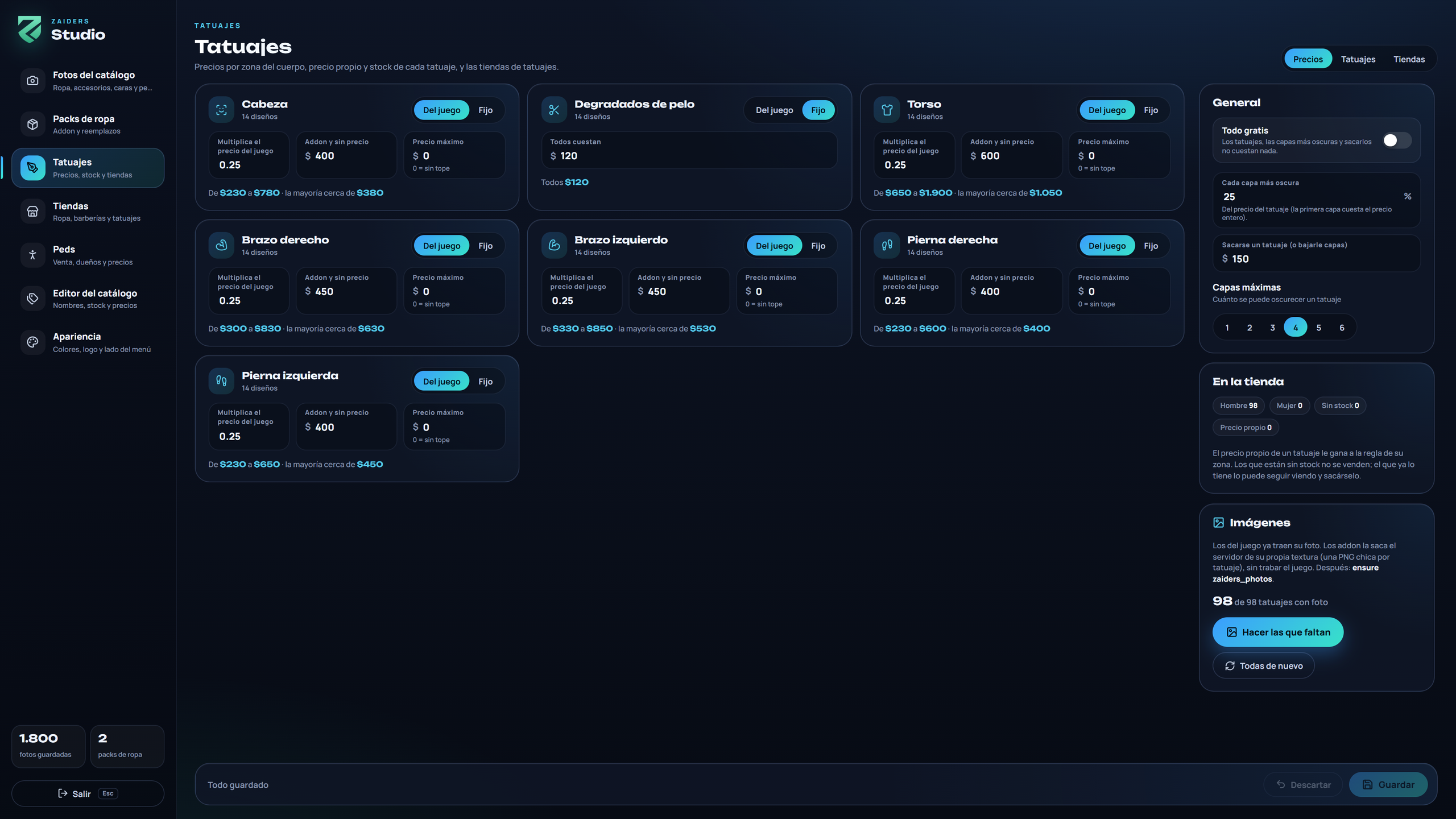The image size is (1456, 819).
Task: Click scissors icon on Degradados de pelo
Action: [554, 110]
